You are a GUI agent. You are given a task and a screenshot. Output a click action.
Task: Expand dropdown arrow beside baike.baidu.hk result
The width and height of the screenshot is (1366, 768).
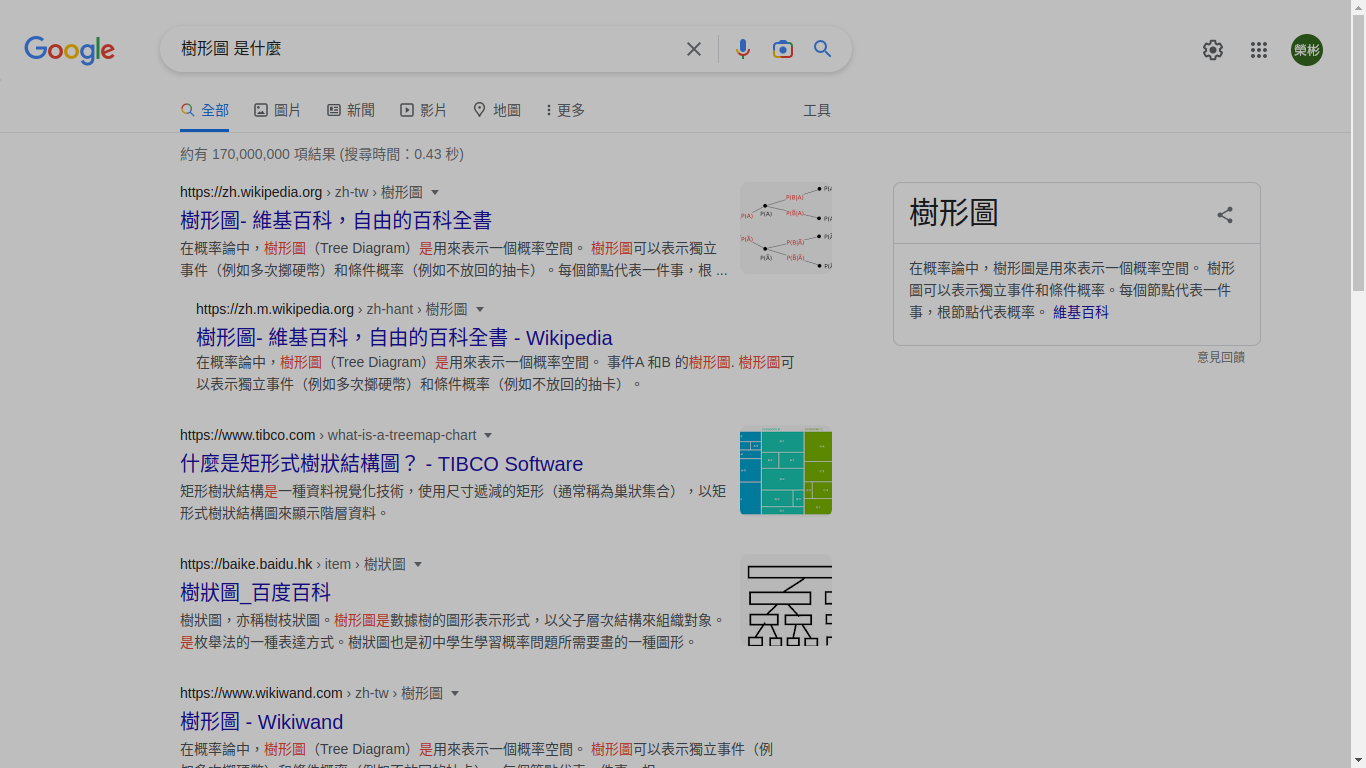coord(418,565)
